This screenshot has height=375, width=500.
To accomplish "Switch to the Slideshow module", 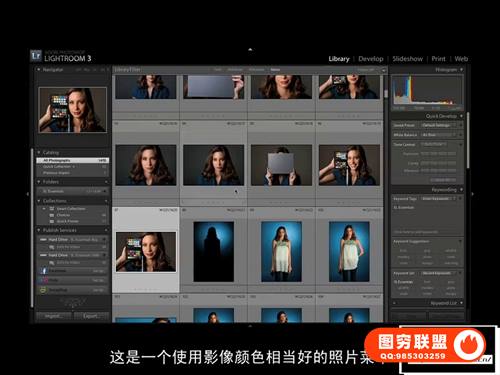I will point(407,59).
